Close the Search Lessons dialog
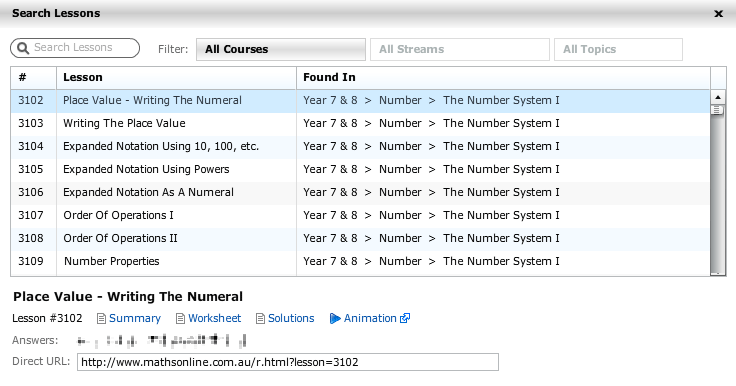Screen dimensions: 736x386 (x=718, y=14)
